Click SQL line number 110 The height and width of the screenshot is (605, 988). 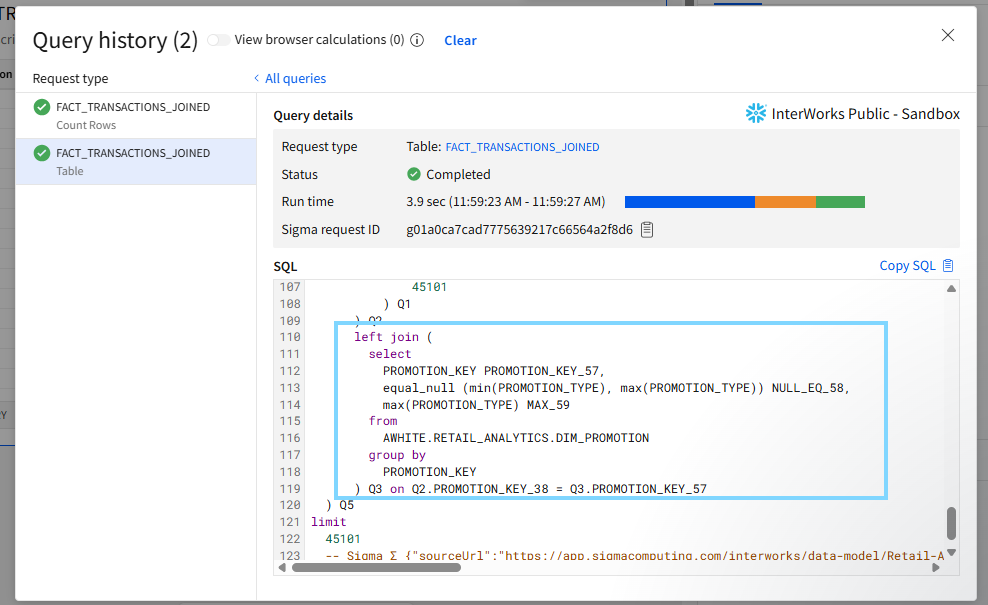coord(290,337)
